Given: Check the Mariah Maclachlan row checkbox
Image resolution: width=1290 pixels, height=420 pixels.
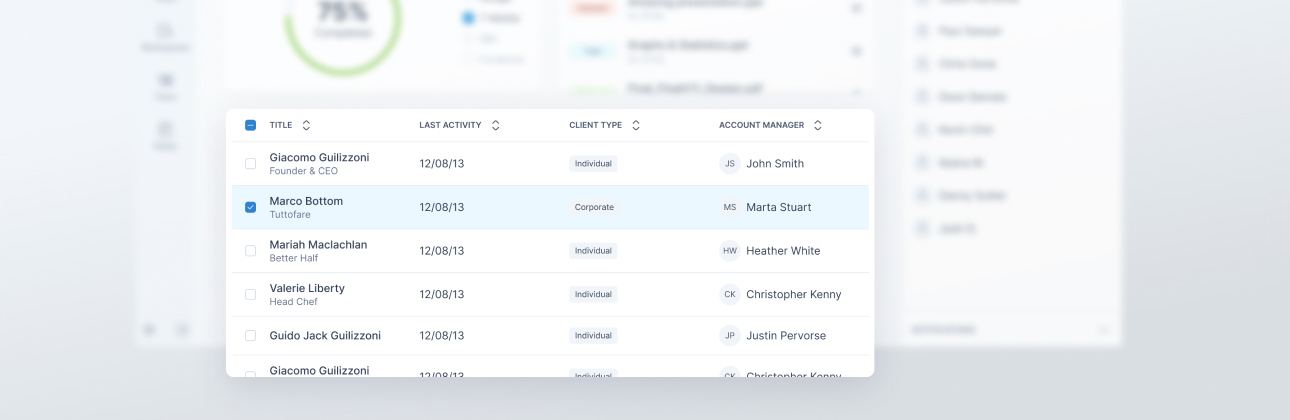Looking at the screenshot, I should click(x=250, y=251).
